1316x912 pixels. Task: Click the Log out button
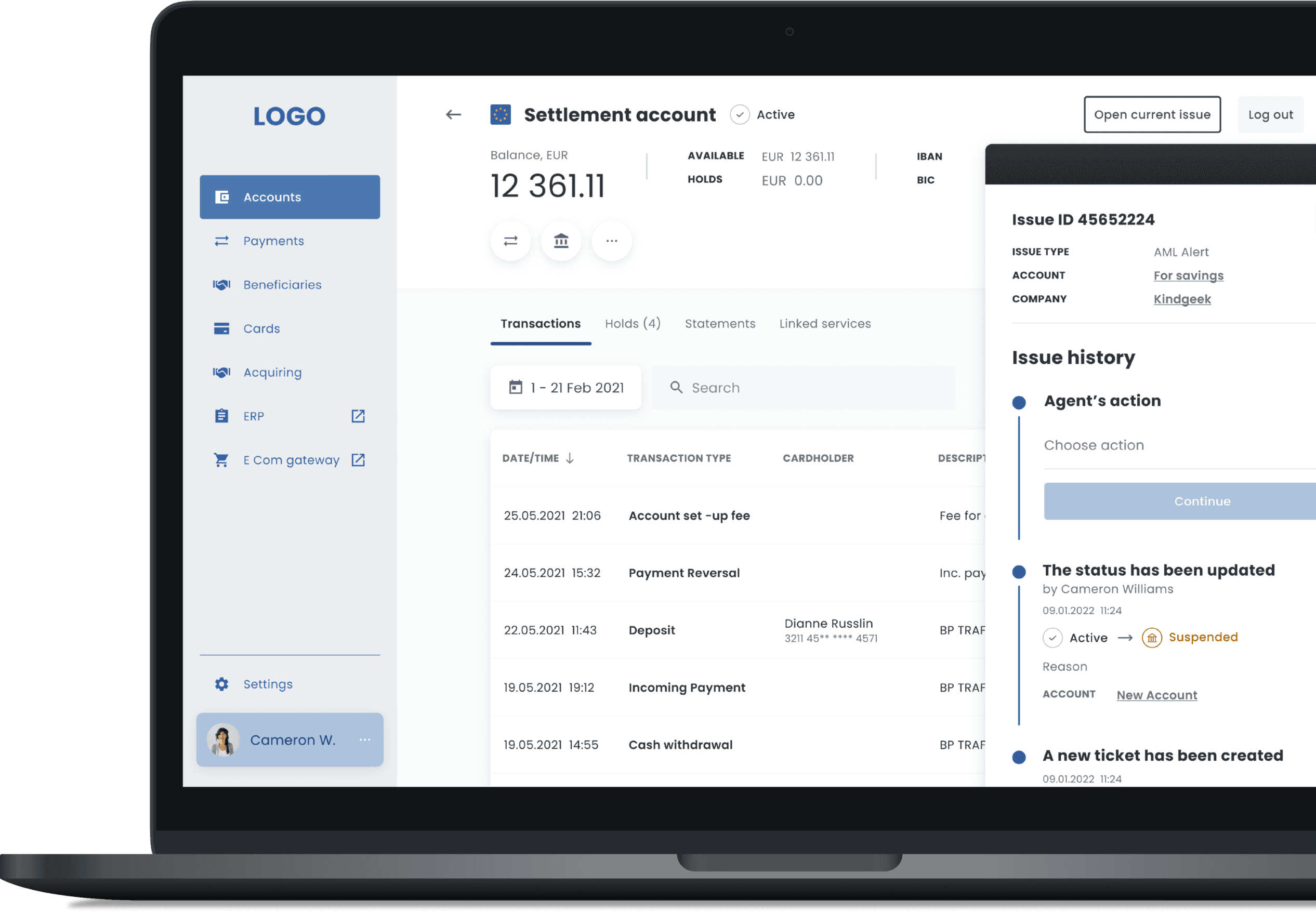tap(1270, 115)
